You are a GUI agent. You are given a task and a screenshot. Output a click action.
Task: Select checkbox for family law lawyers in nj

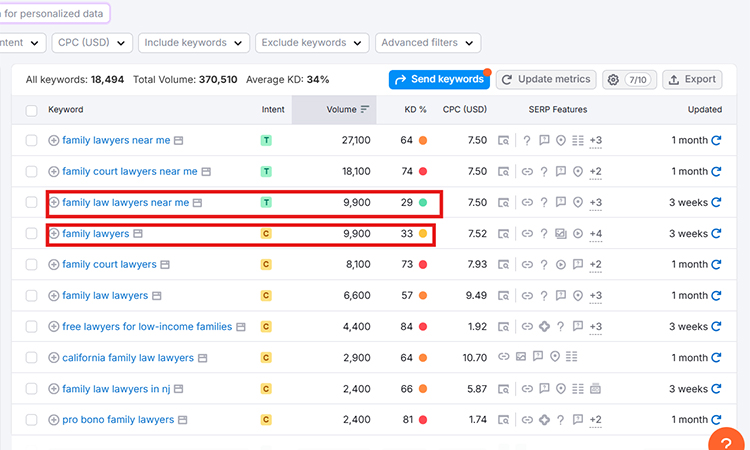[x=32, y=389]
